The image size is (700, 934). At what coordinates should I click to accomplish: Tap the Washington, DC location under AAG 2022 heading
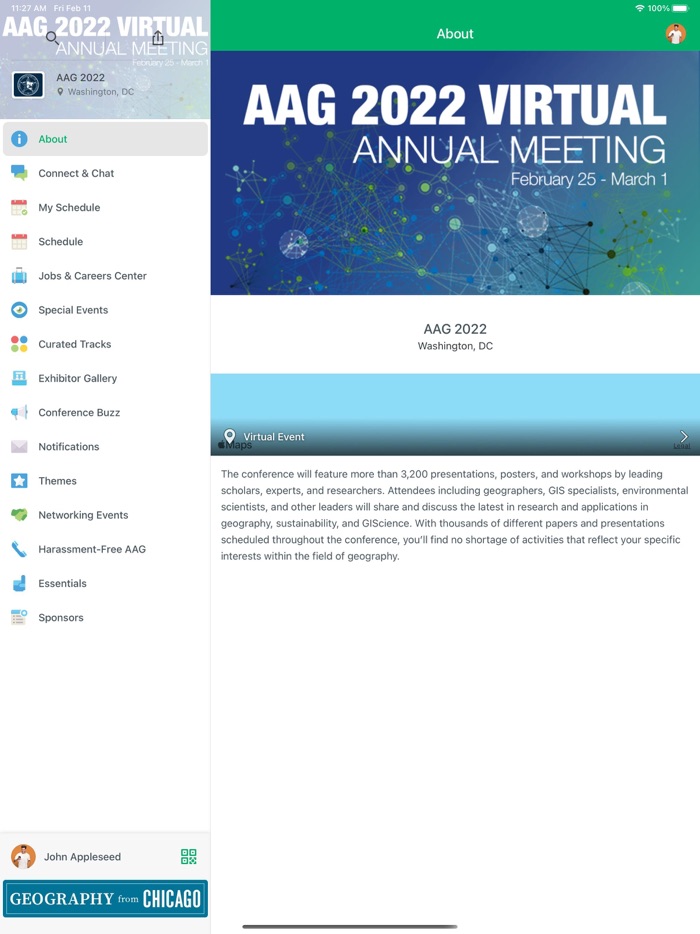tap(455, 346)
